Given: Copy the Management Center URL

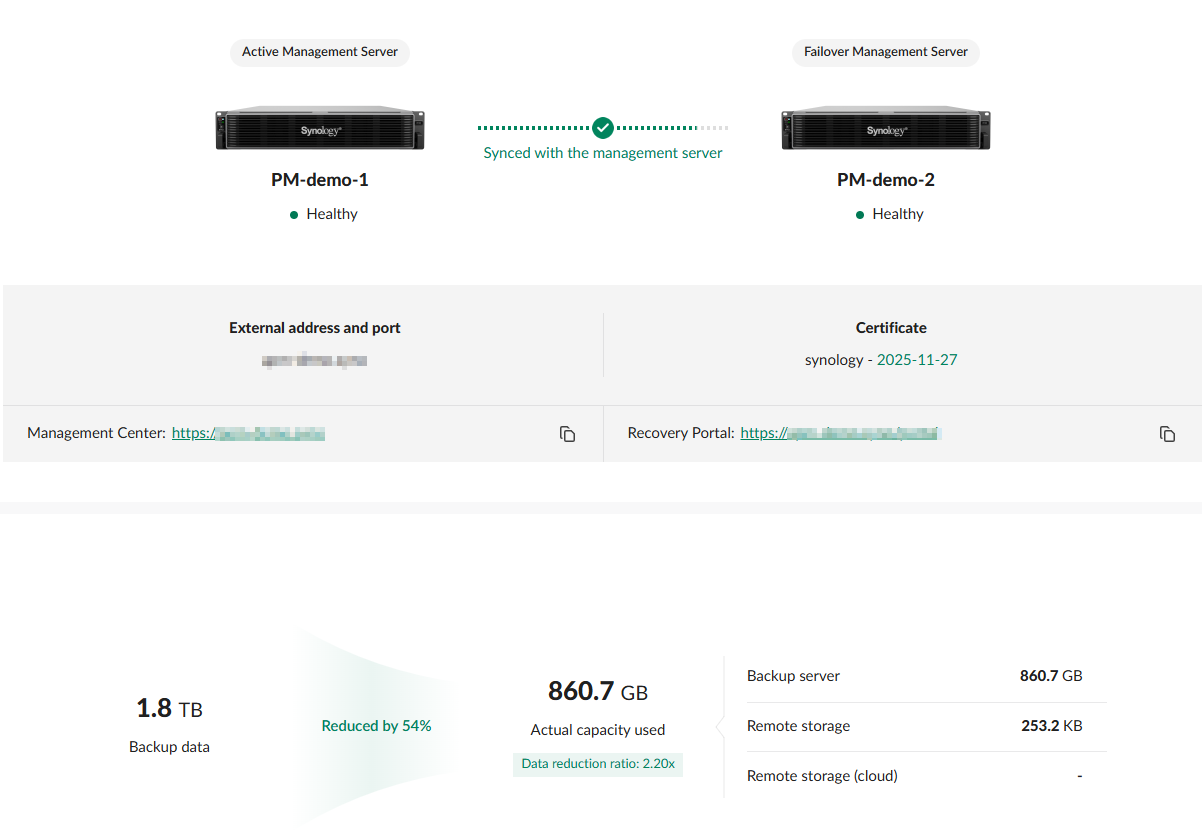Looking at the screenshot, I should click(x=567, y=434).
